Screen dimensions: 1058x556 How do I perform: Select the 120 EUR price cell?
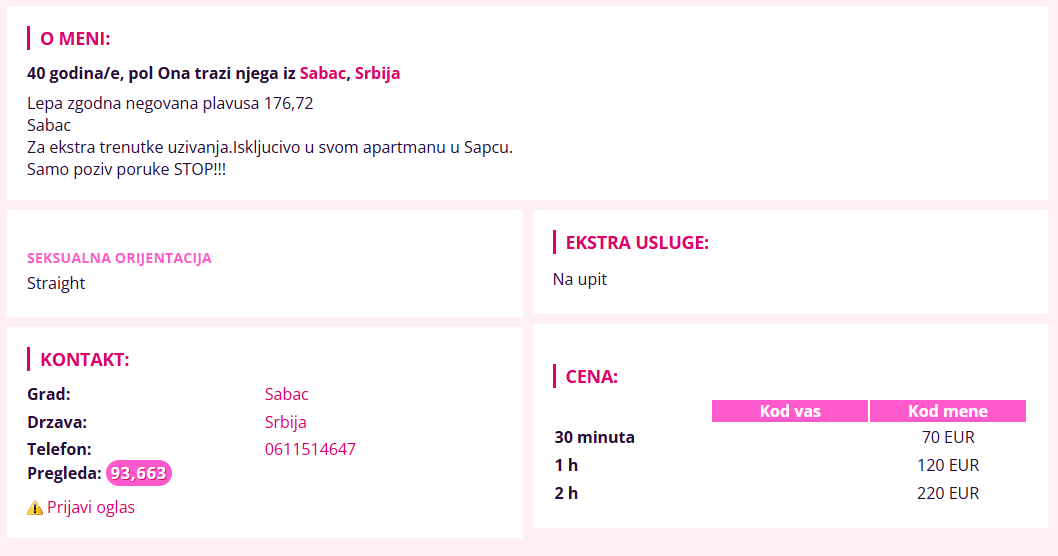948,465
